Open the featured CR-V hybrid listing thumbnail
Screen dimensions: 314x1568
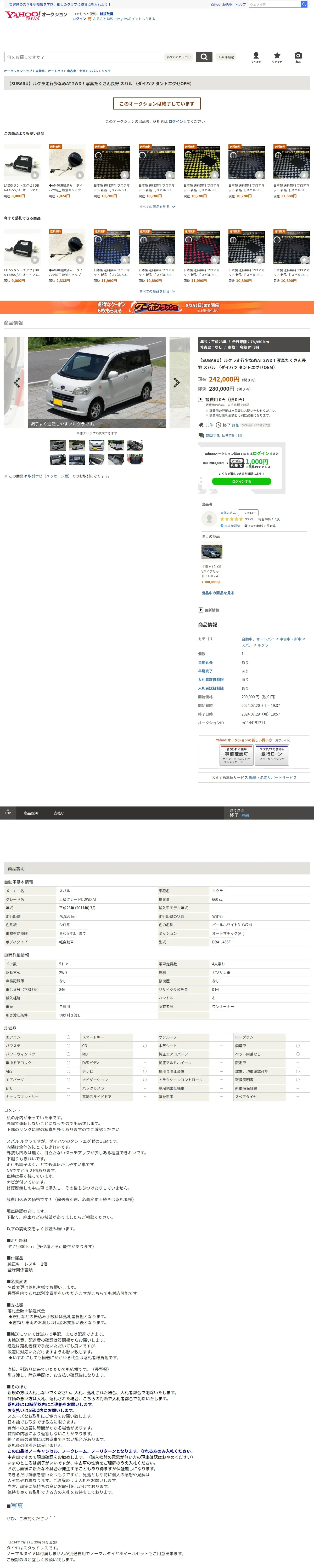212,551
